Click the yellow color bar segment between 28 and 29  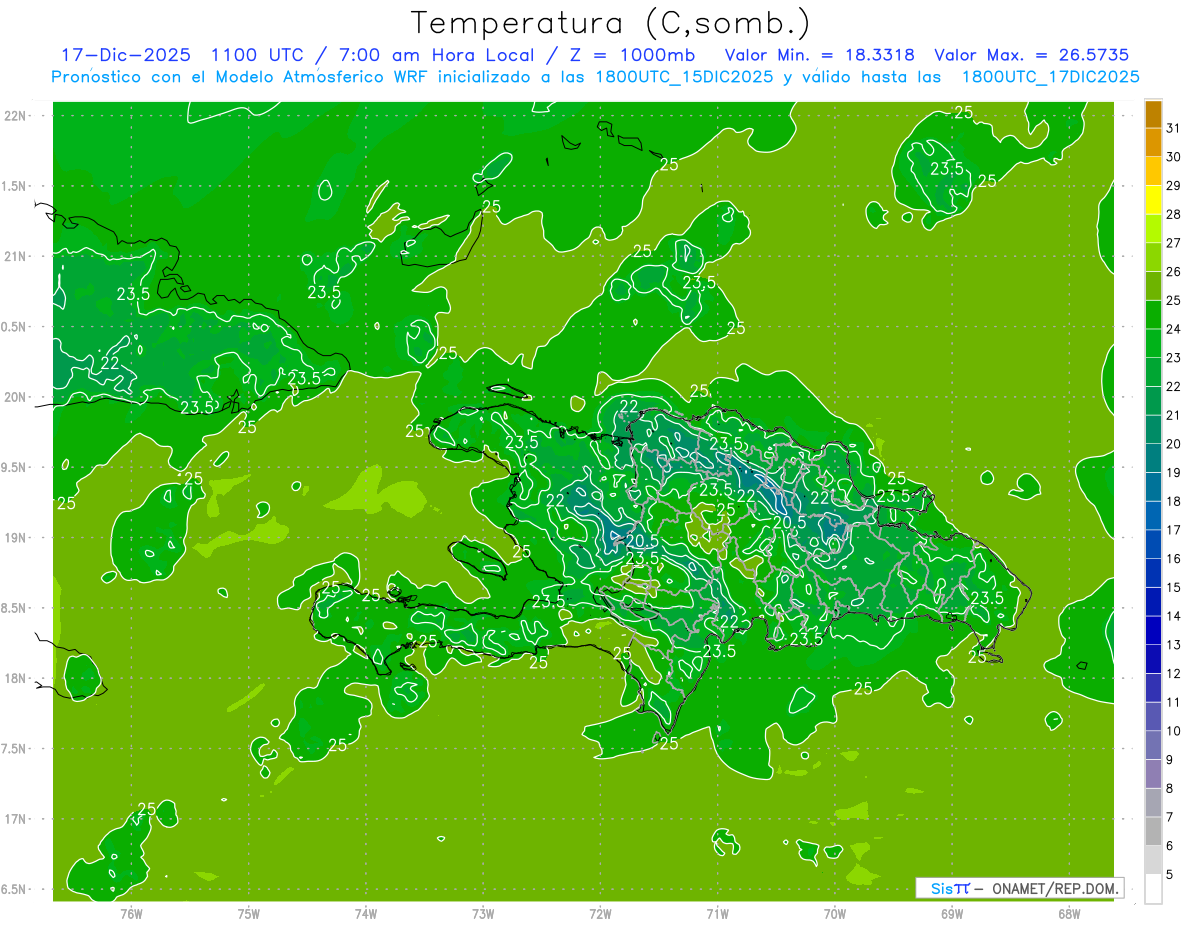[1153, 200]
